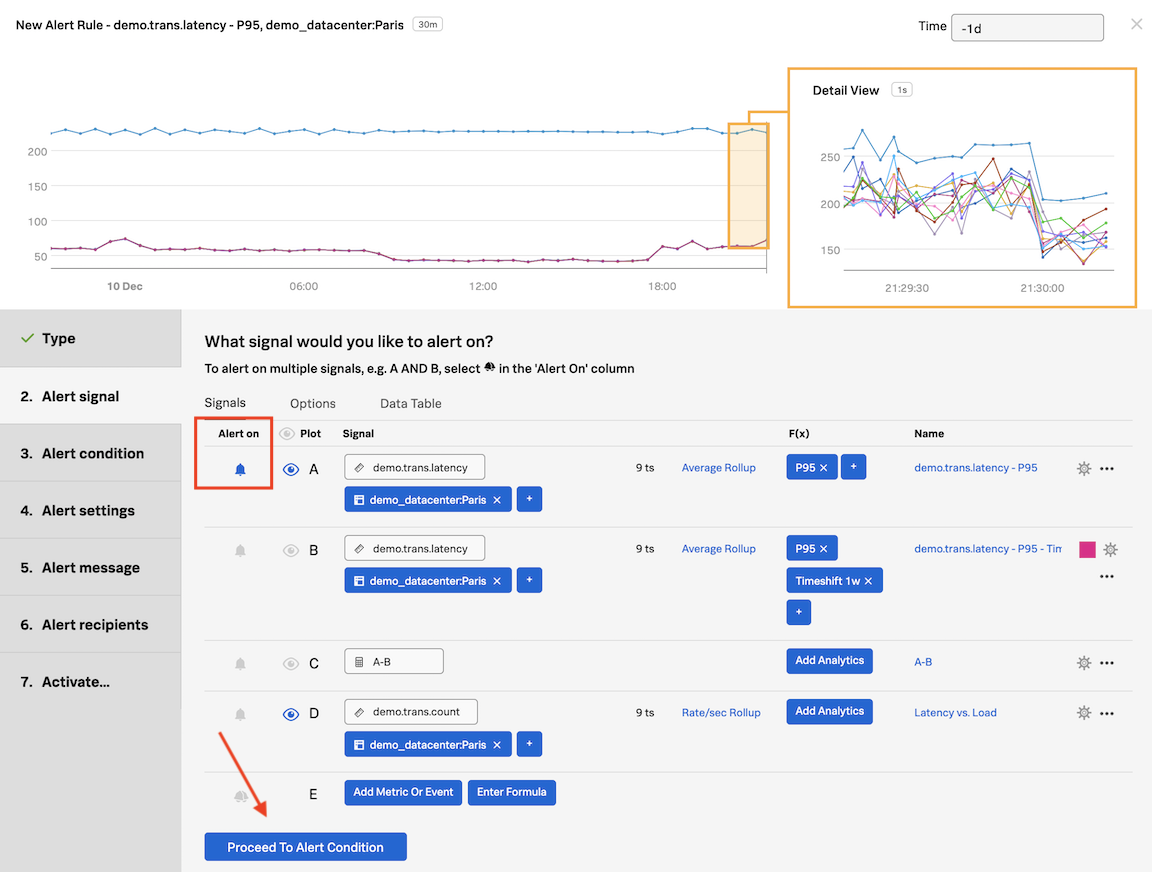Image resolution: width=1152 pixels, height=872 pixels.
Task: Remove P95 function from signal A
Action: pyautogui.click(x=824, y=468)
